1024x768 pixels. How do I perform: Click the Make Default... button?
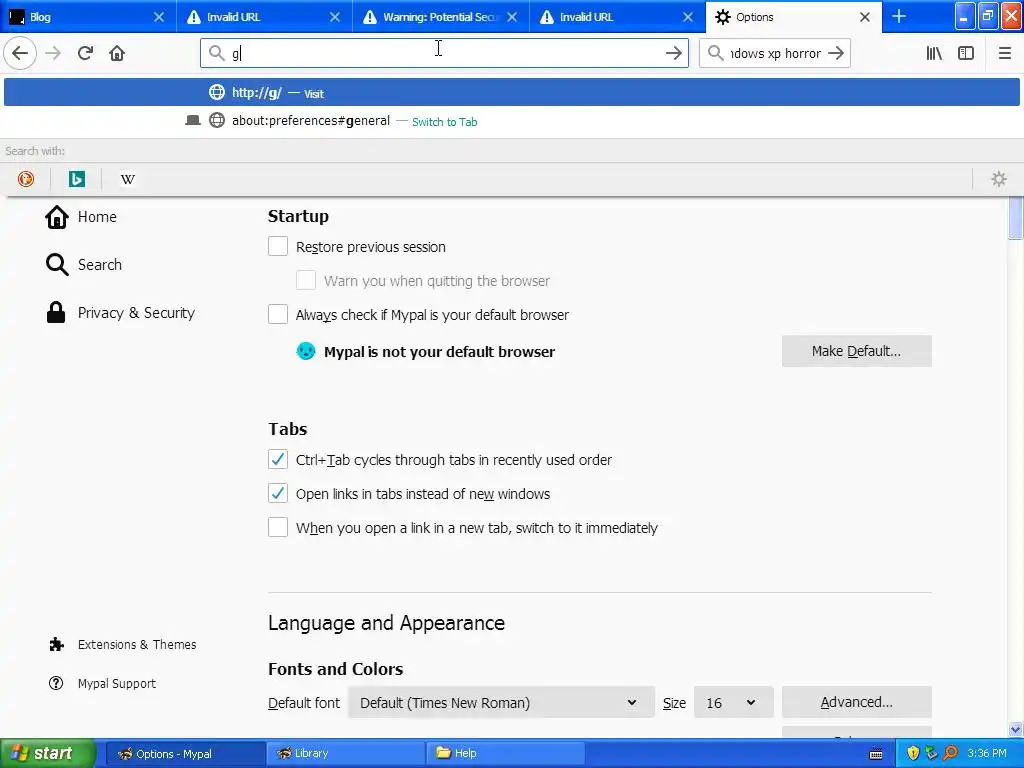coord(856,351)
